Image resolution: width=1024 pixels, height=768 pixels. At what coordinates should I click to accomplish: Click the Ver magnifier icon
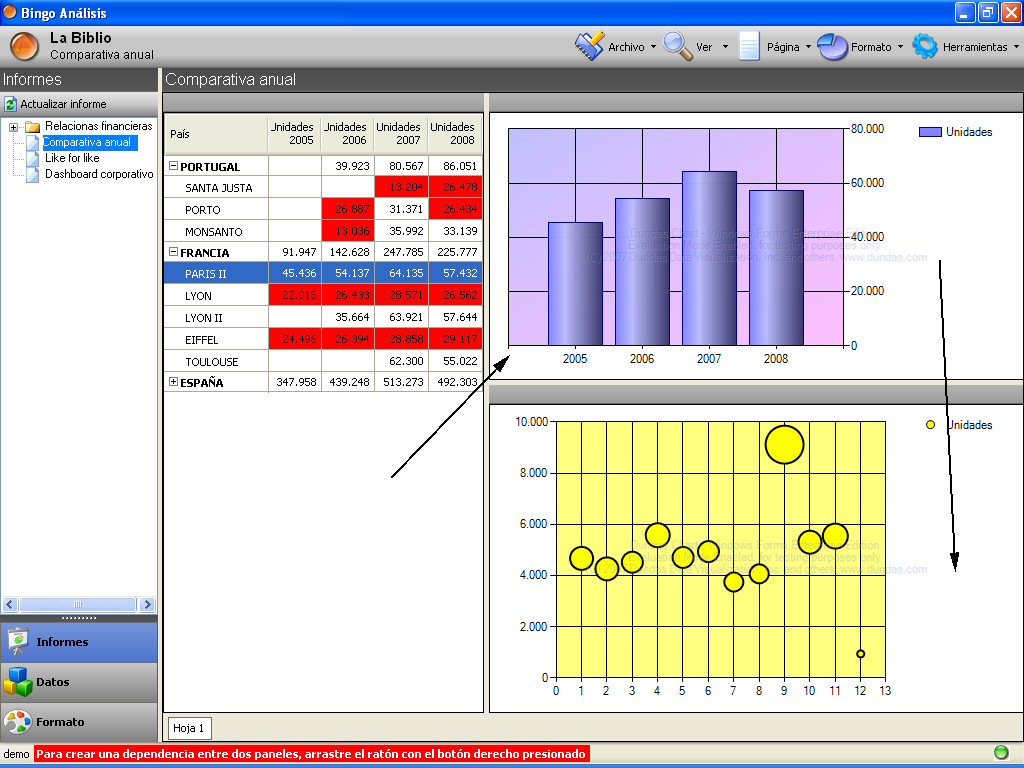click(x=678, y=46)
